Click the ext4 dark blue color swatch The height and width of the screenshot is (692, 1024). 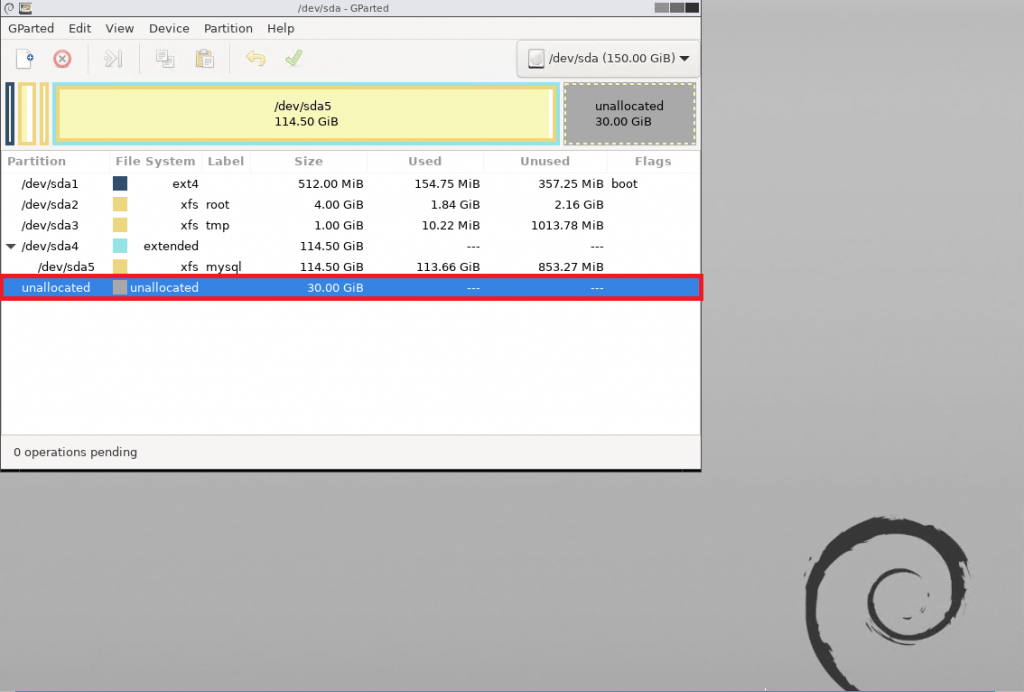tap(120, 183)
